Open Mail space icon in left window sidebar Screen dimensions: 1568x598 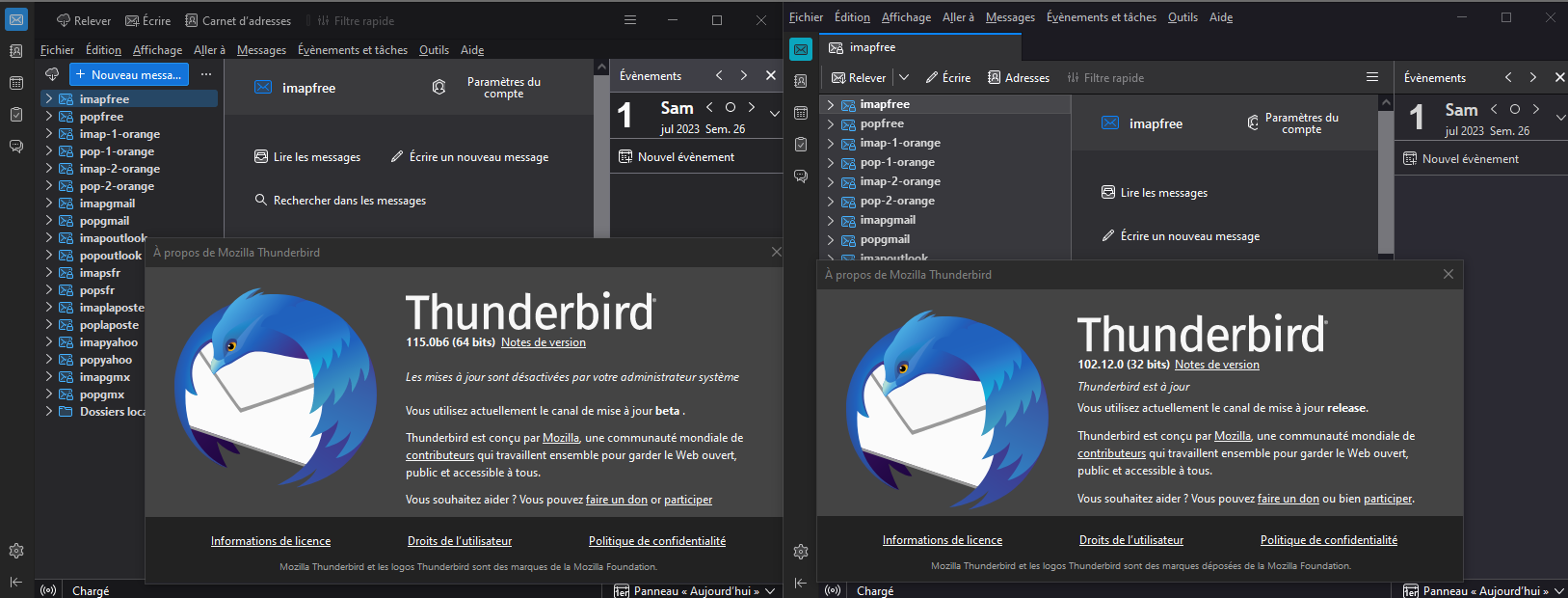(16, 20)
